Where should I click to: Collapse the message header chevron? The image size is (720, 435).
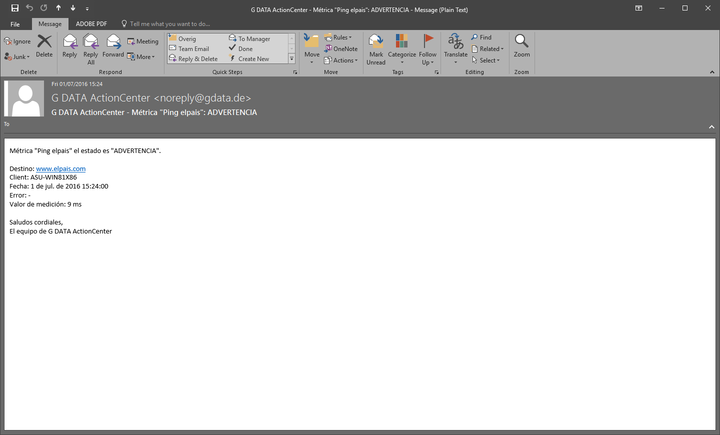click(711, 127)
